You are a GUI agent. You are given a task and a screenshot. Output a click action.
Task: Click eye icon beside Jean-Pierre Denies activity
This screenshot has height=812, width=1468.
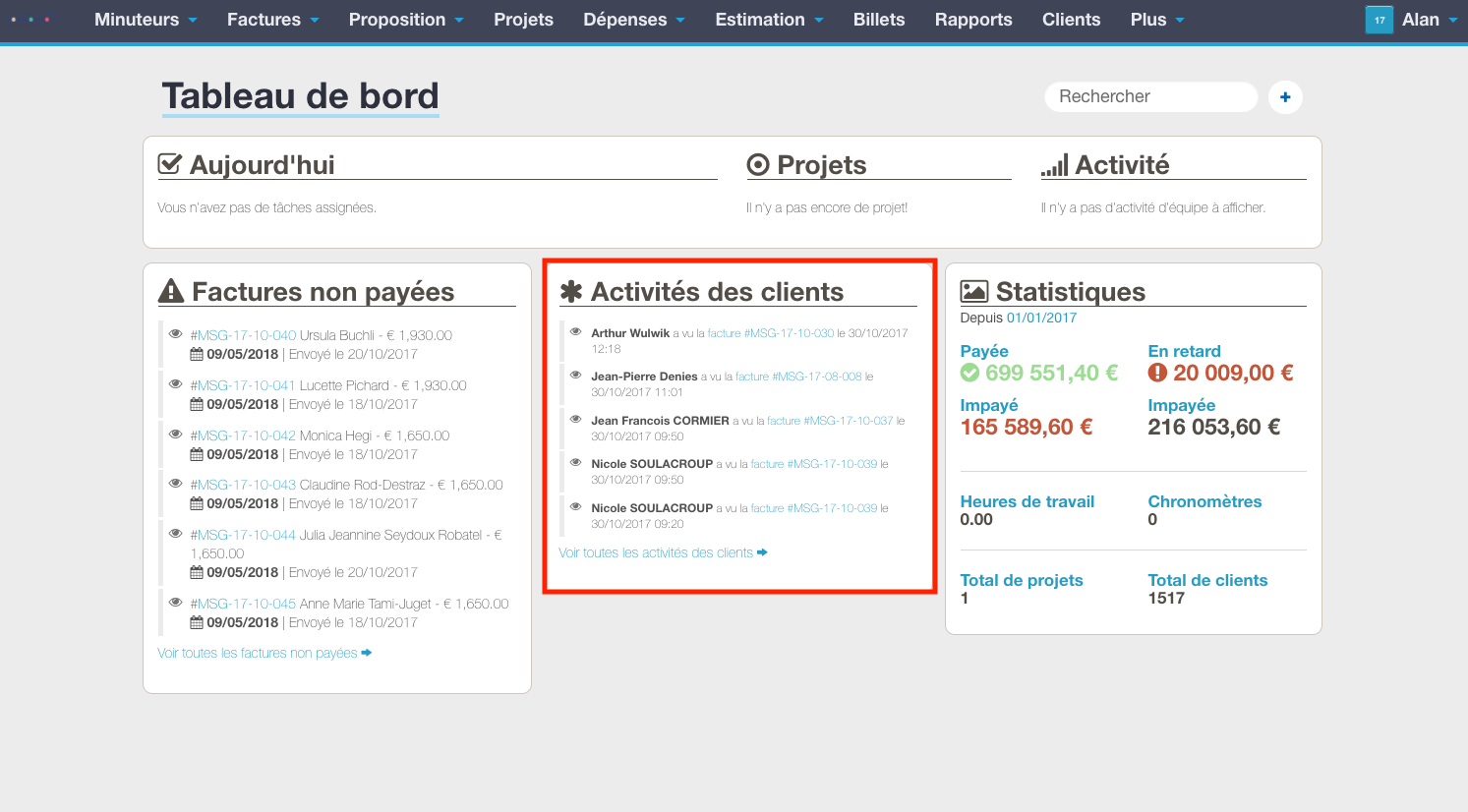pos(576,375)
